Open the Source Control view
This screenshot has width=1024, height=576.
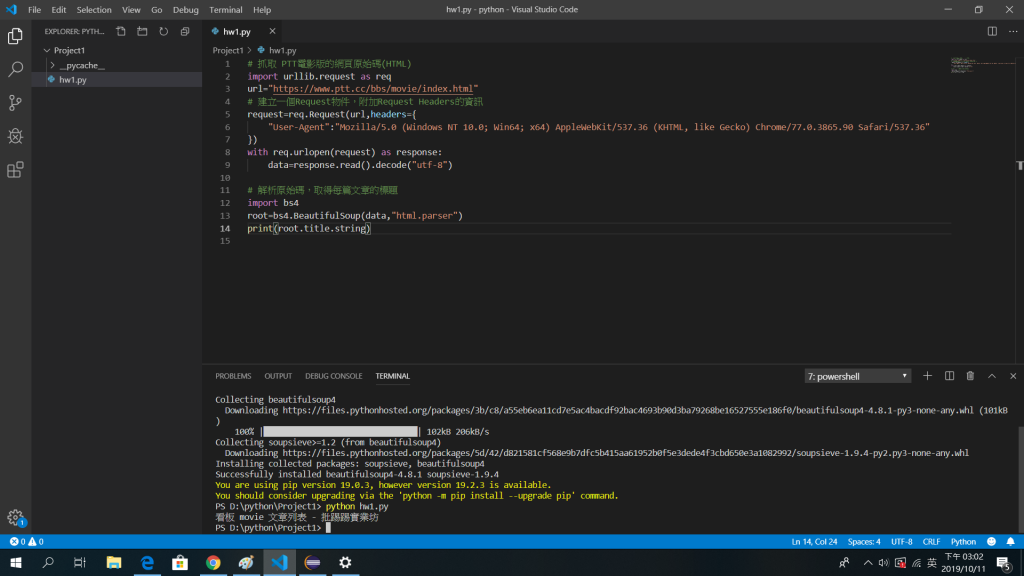(15, 102)
